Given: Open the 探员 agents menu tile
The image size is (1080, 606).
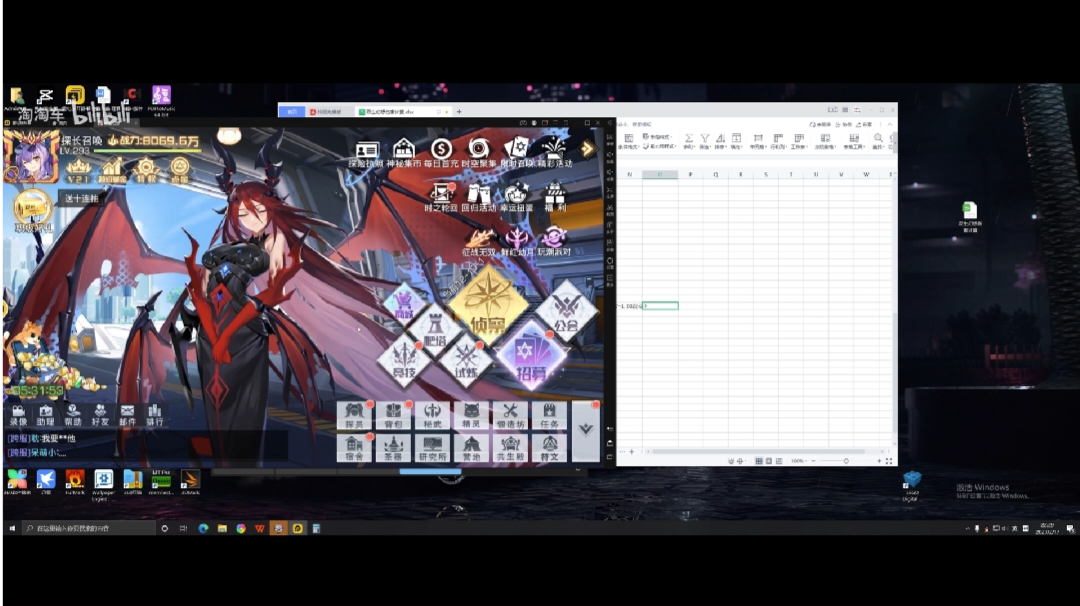Looking at the screenshot, I should 354,416.
